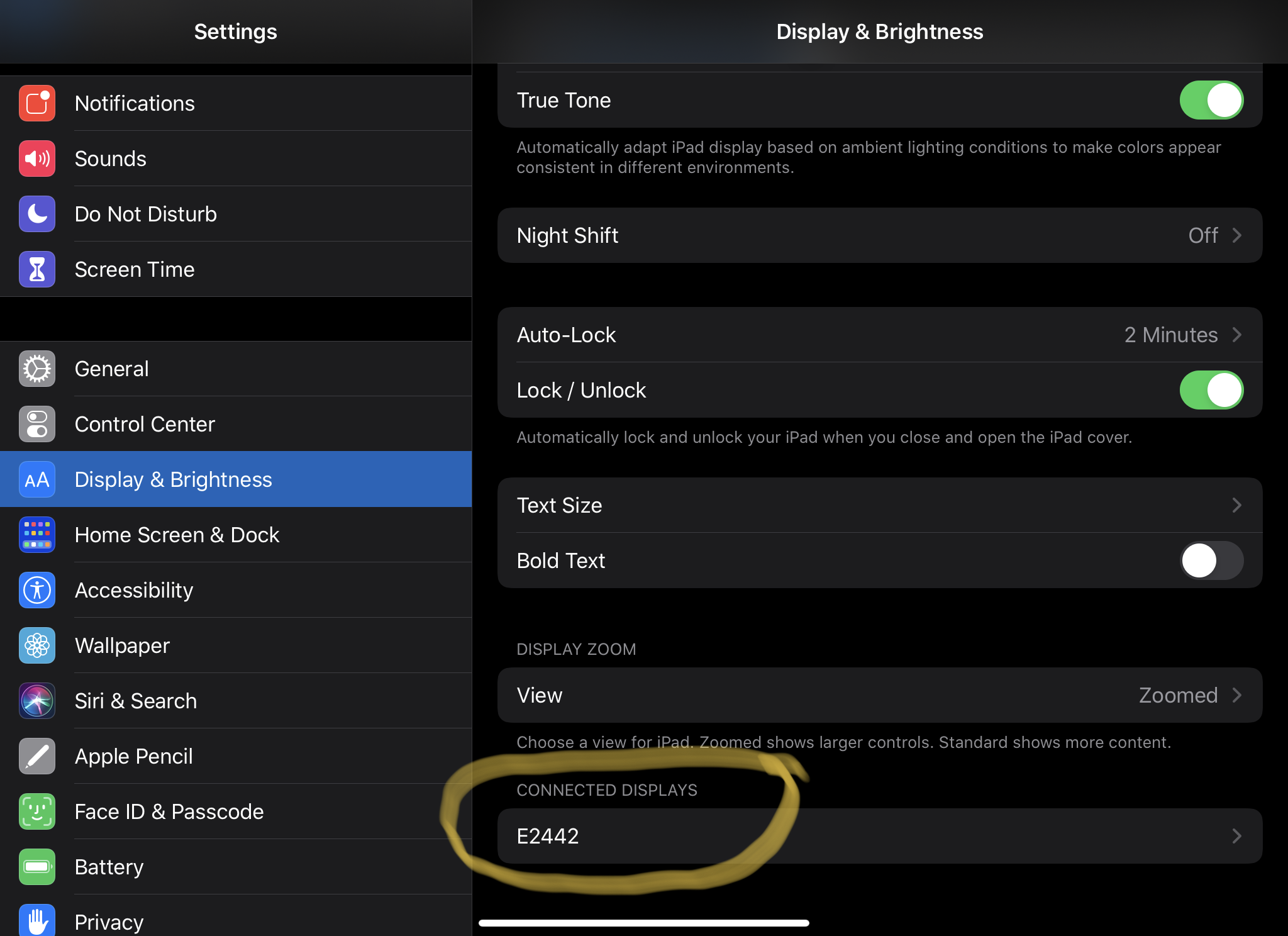Screen dimensions: 1288x936
Task: Tap the white home indicator bar
Action: 643,923
